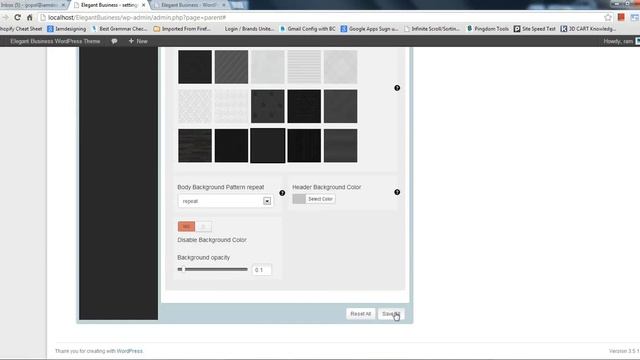Switch Disable Background Color toggle to off side
The image size is (640, 360).
[203, 227]
